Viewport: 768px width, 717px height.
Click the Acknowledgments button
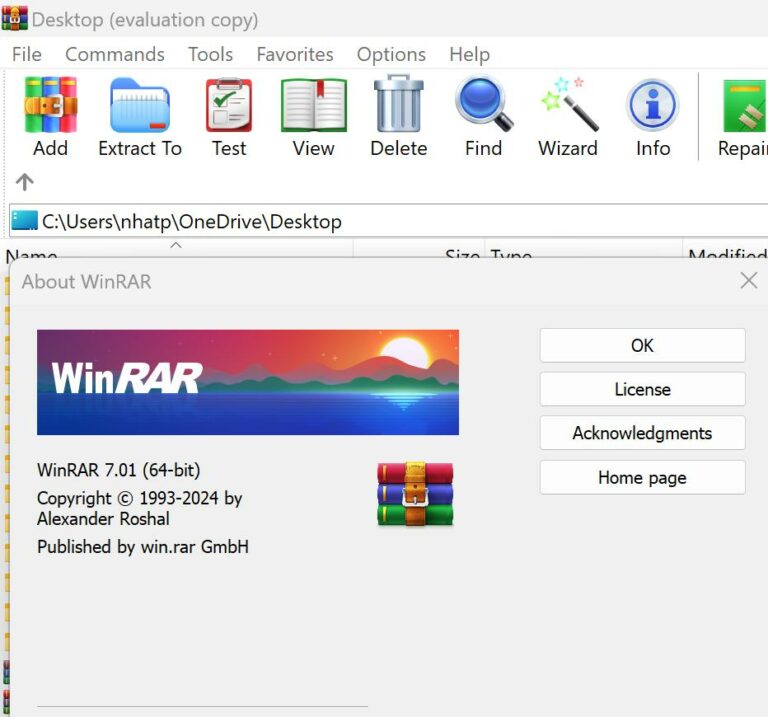[642, 433]
